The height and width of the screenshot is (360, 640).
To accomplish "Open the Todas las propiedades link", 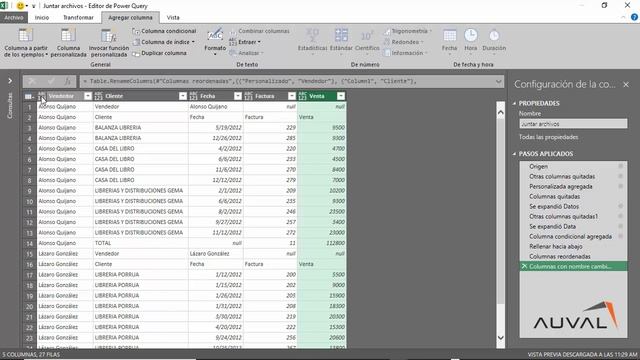I will coord(549,137).
